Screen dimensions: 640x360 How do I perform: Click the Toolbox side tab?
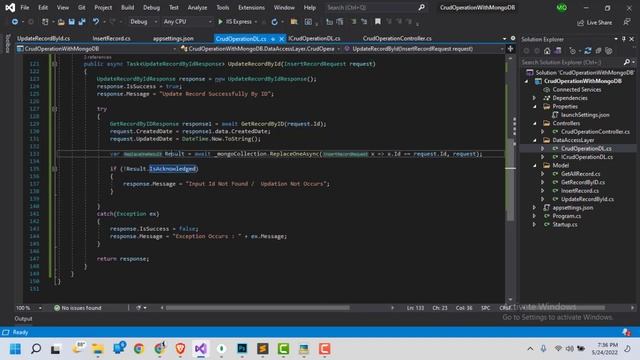(x=7, y=43)
